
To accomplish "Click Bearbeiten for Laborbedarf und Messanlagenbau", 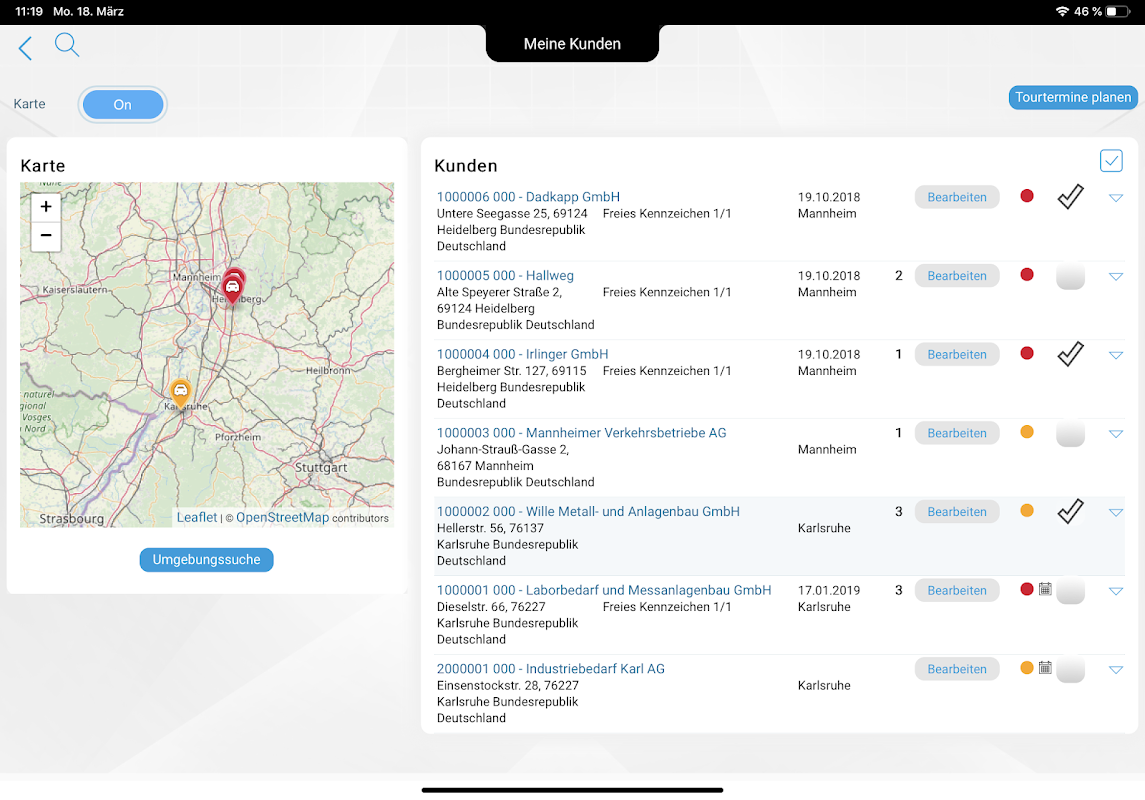I will (x=957, y=591).
